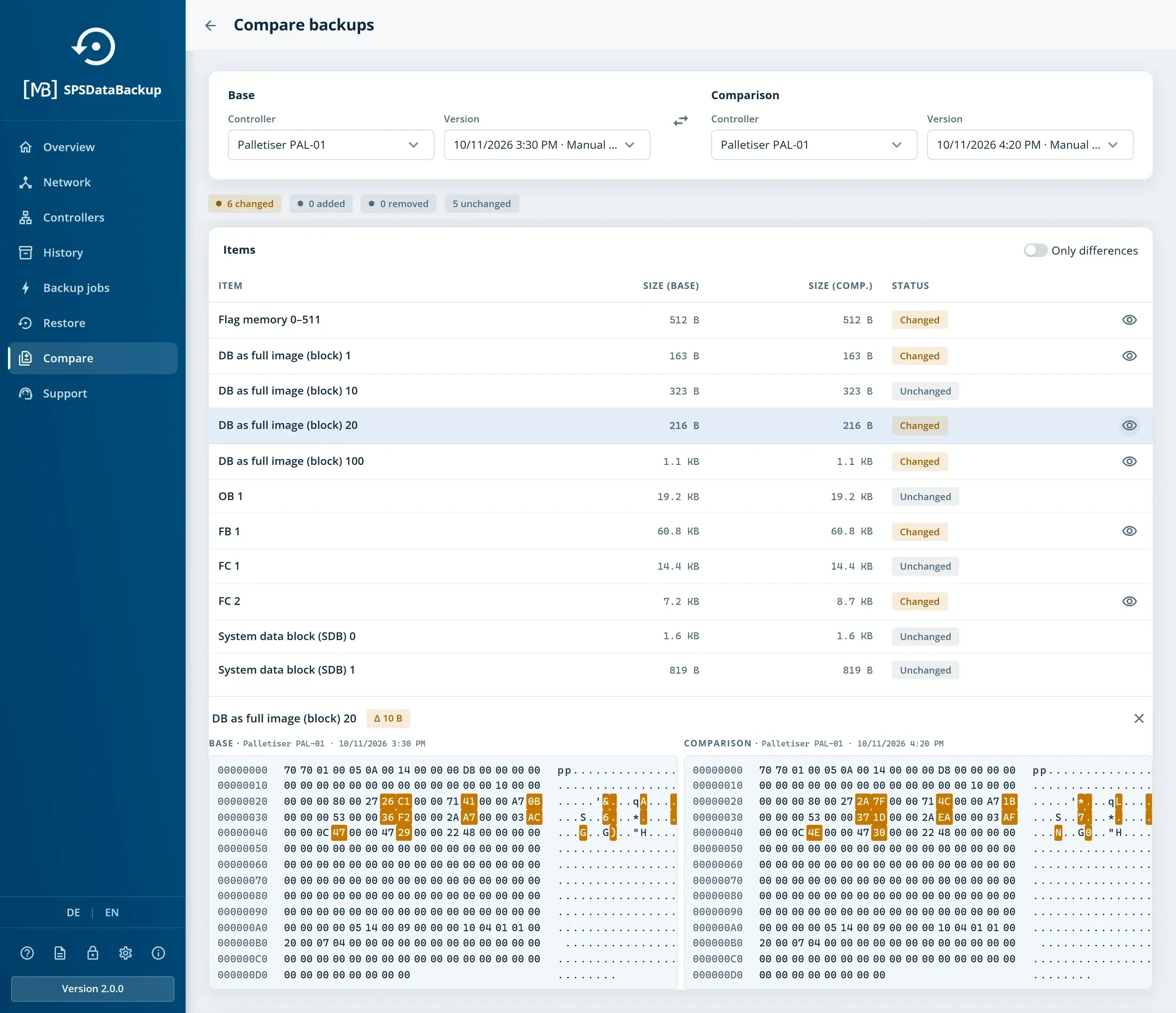Image resolution: width=1176 pixels, height=1013 pixels.
Task: Go to the Restore page
Action: point(93,323)
